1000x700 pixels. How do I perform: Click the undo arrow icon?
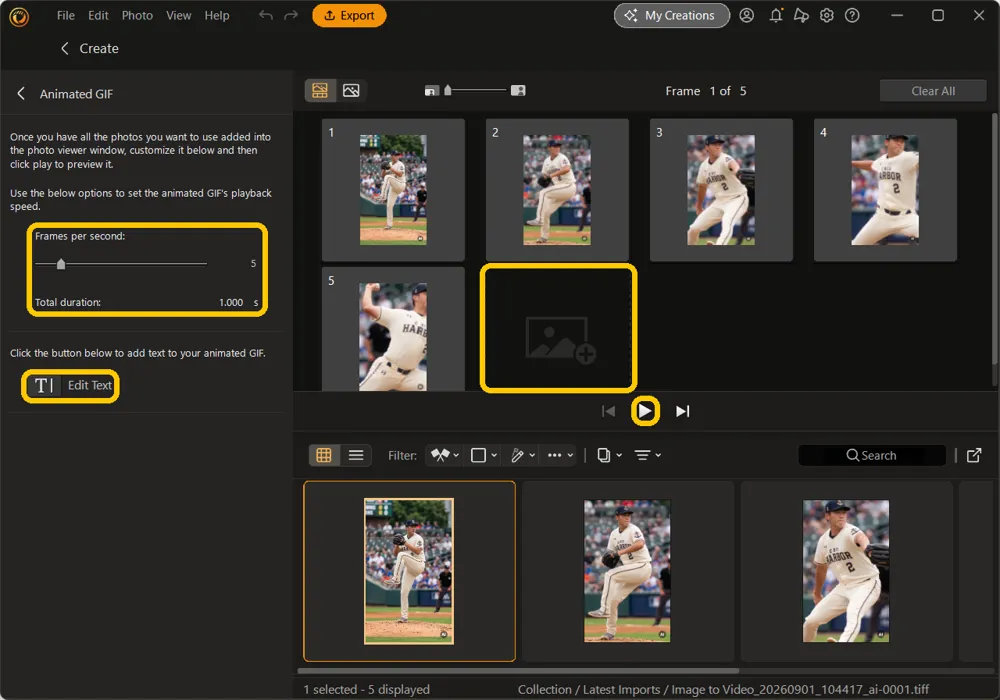click(x=266, y=15)
